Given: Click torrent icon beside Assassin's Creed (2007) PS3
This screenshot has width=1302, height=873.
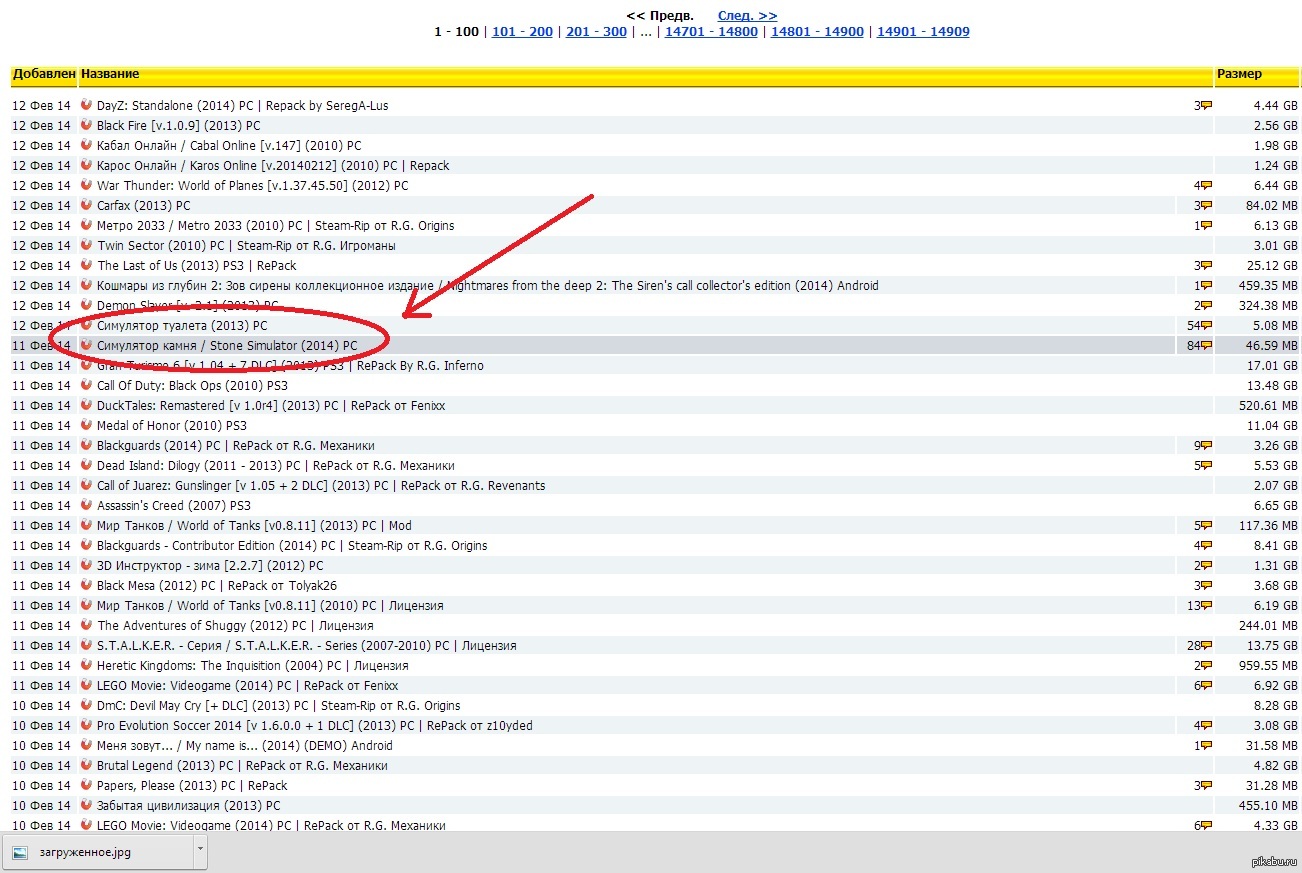Looking at the screenshot, I should click(x=86, y=505).
